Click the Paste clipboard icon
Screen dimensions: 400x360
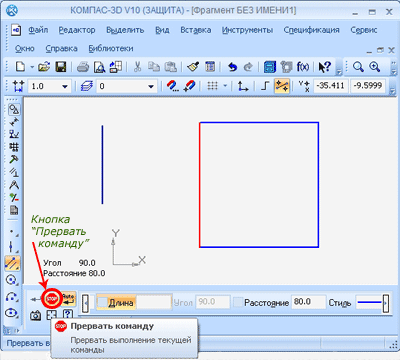[170, 67]
